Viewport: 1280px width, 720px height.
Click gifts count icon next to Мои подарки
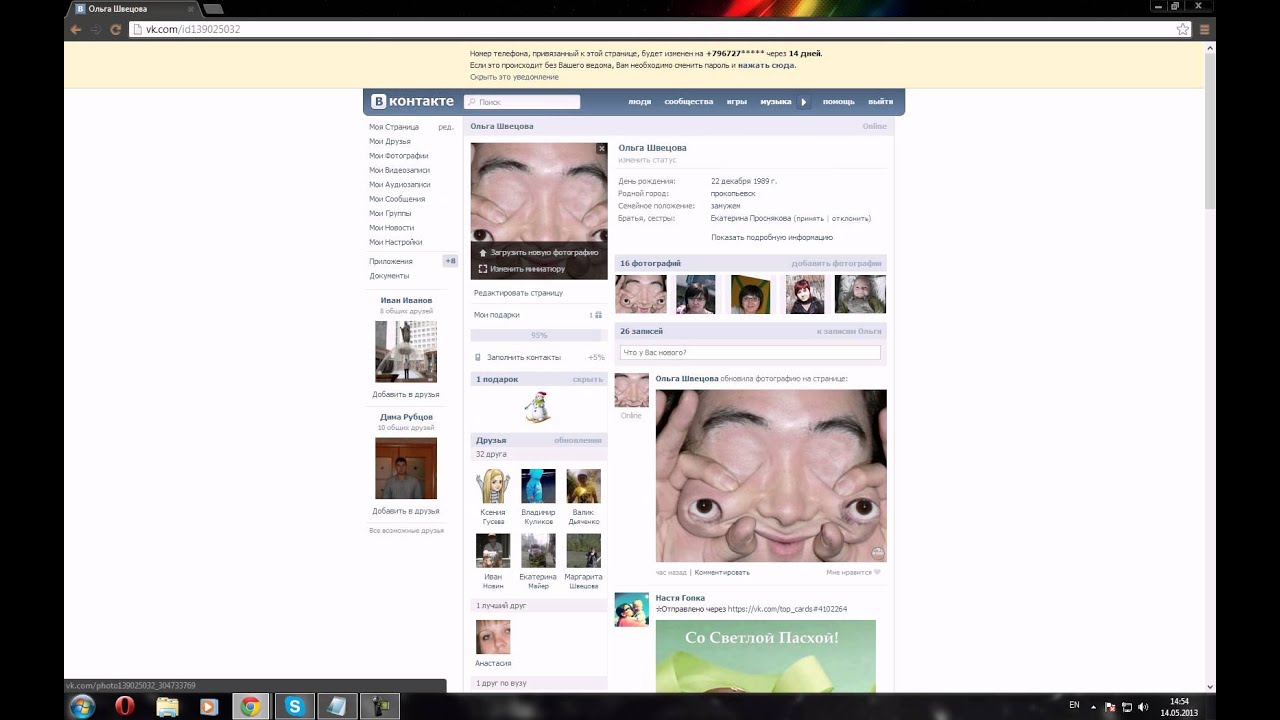tap(596, 315)
